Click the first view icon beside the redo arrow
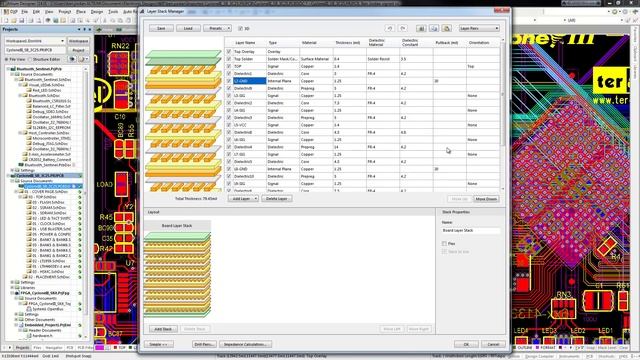This screenshot has width=640, height=360. click(x=421, y=28)
